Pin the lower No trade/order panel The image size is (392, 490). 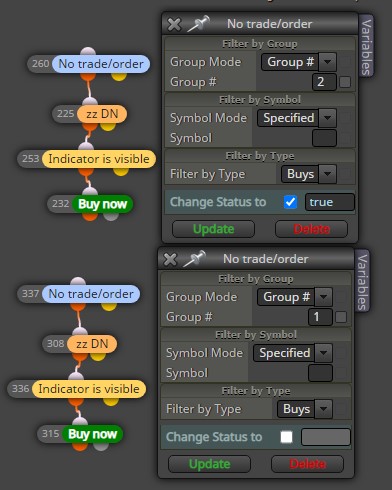194,259
